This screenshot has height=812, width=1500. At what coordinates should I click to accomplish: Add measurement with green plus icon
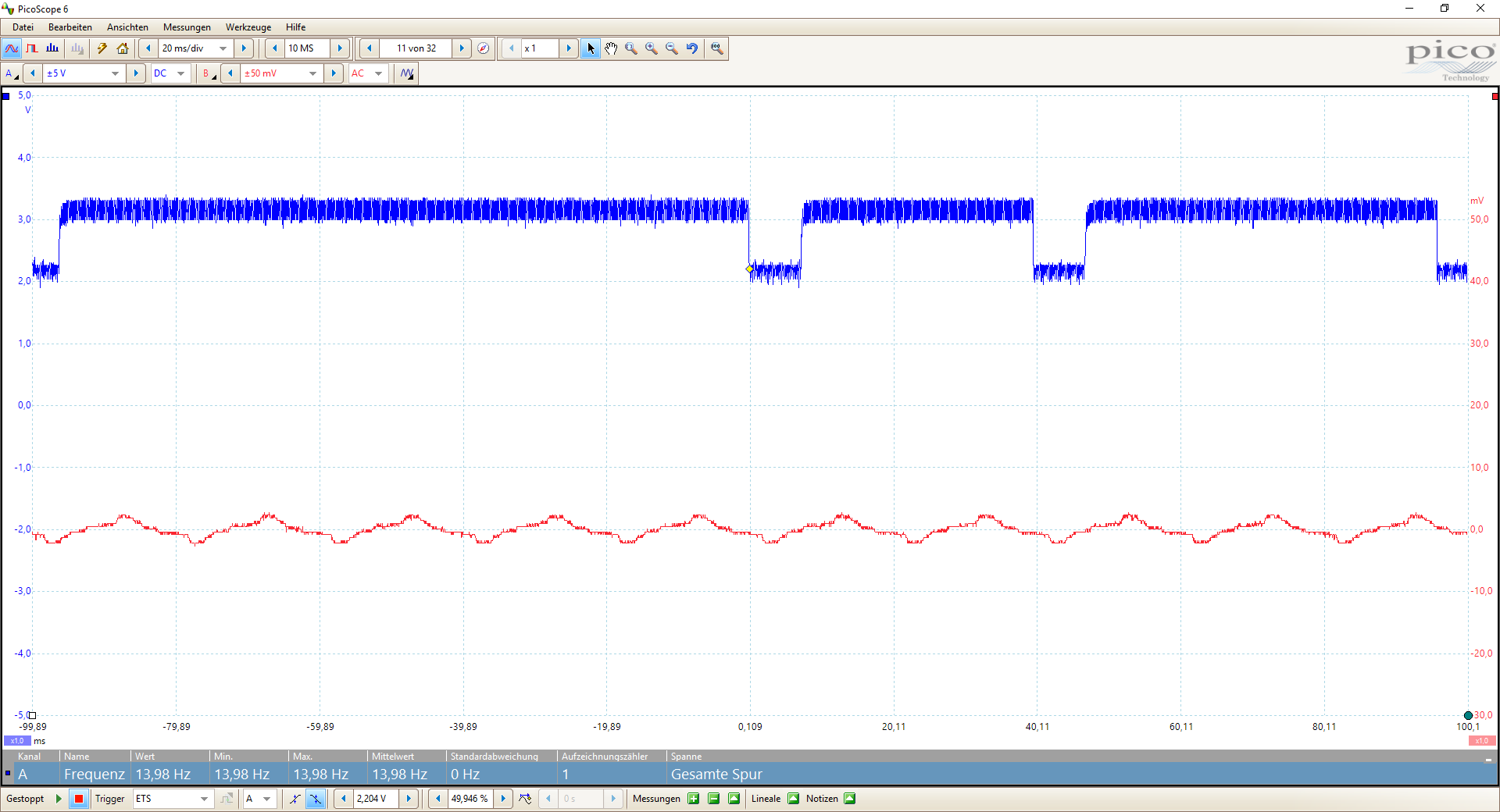(x=693, y=799)
